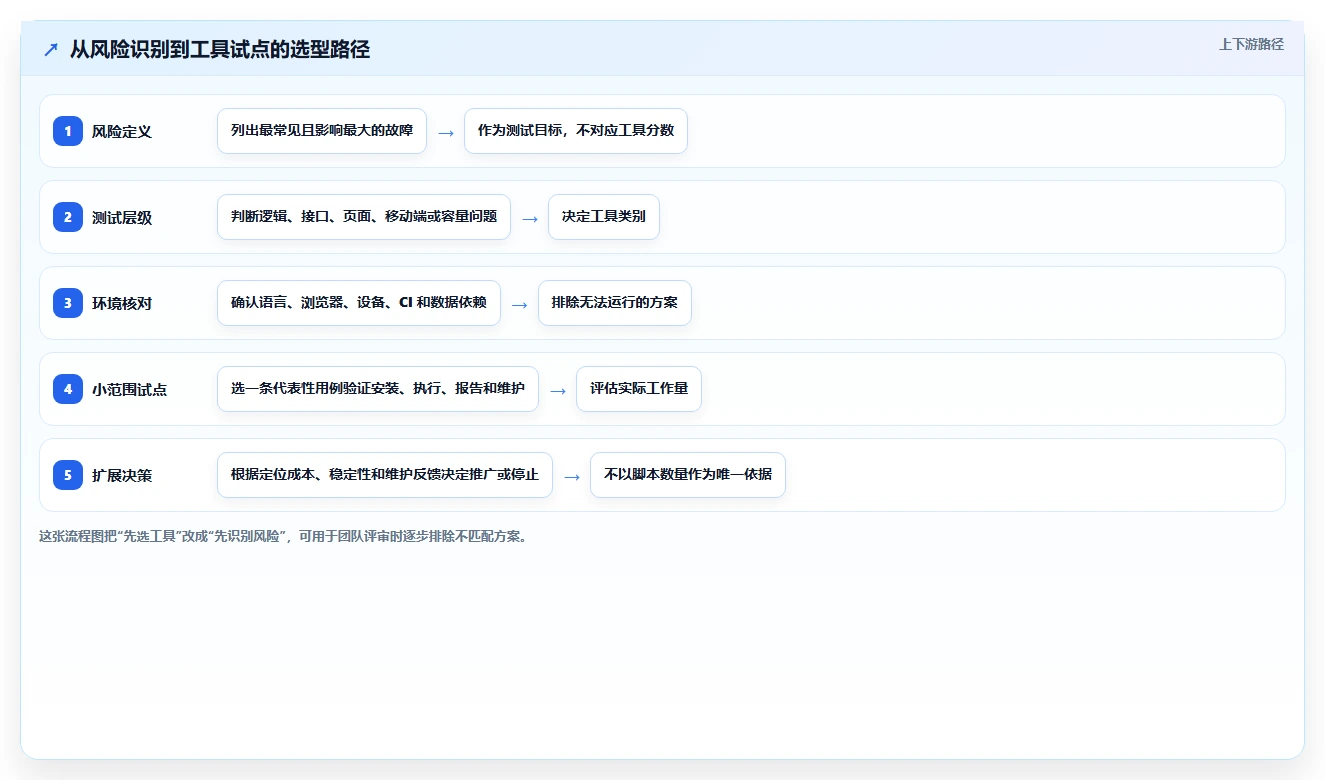Screen dimensions: 1325x780
Task: Click the 测试层级 step label
Action: click(x=122, y=218)
